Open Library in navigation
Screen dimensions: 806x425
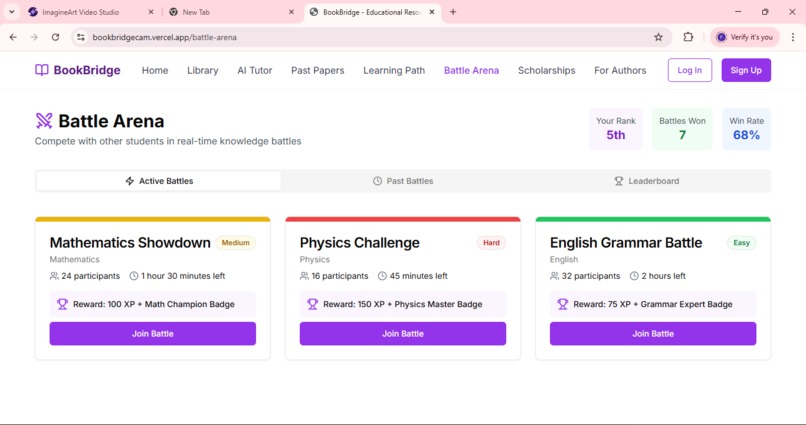203,70
